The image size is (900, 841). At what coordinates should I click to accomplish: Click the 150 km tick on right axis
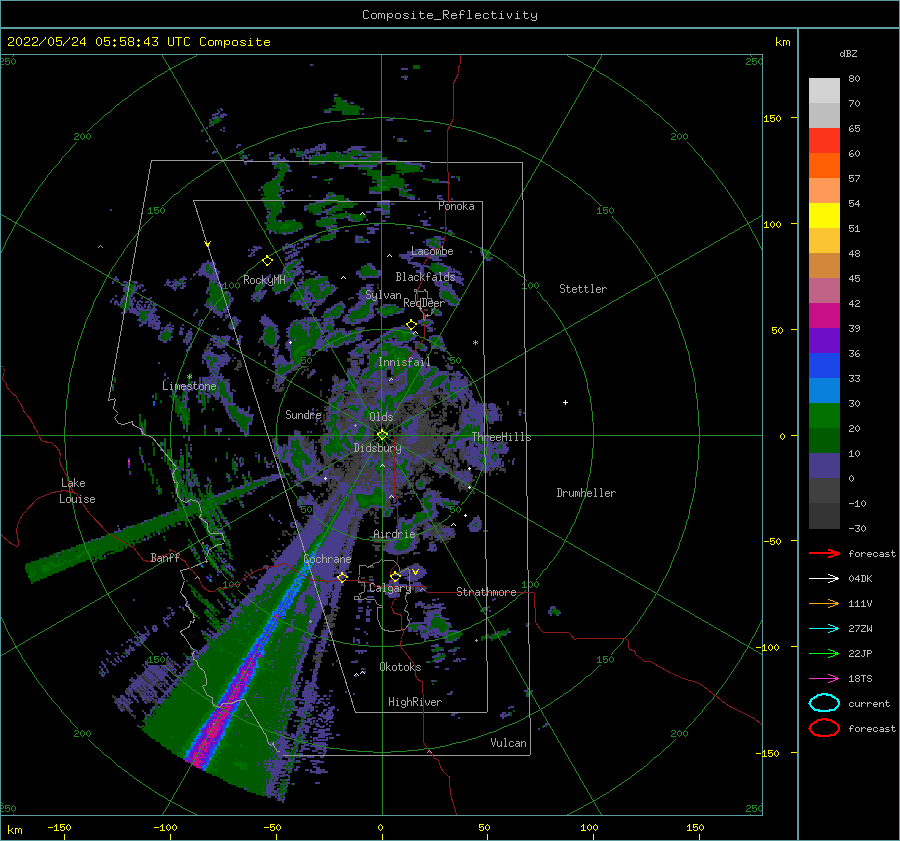coord(772,118)
